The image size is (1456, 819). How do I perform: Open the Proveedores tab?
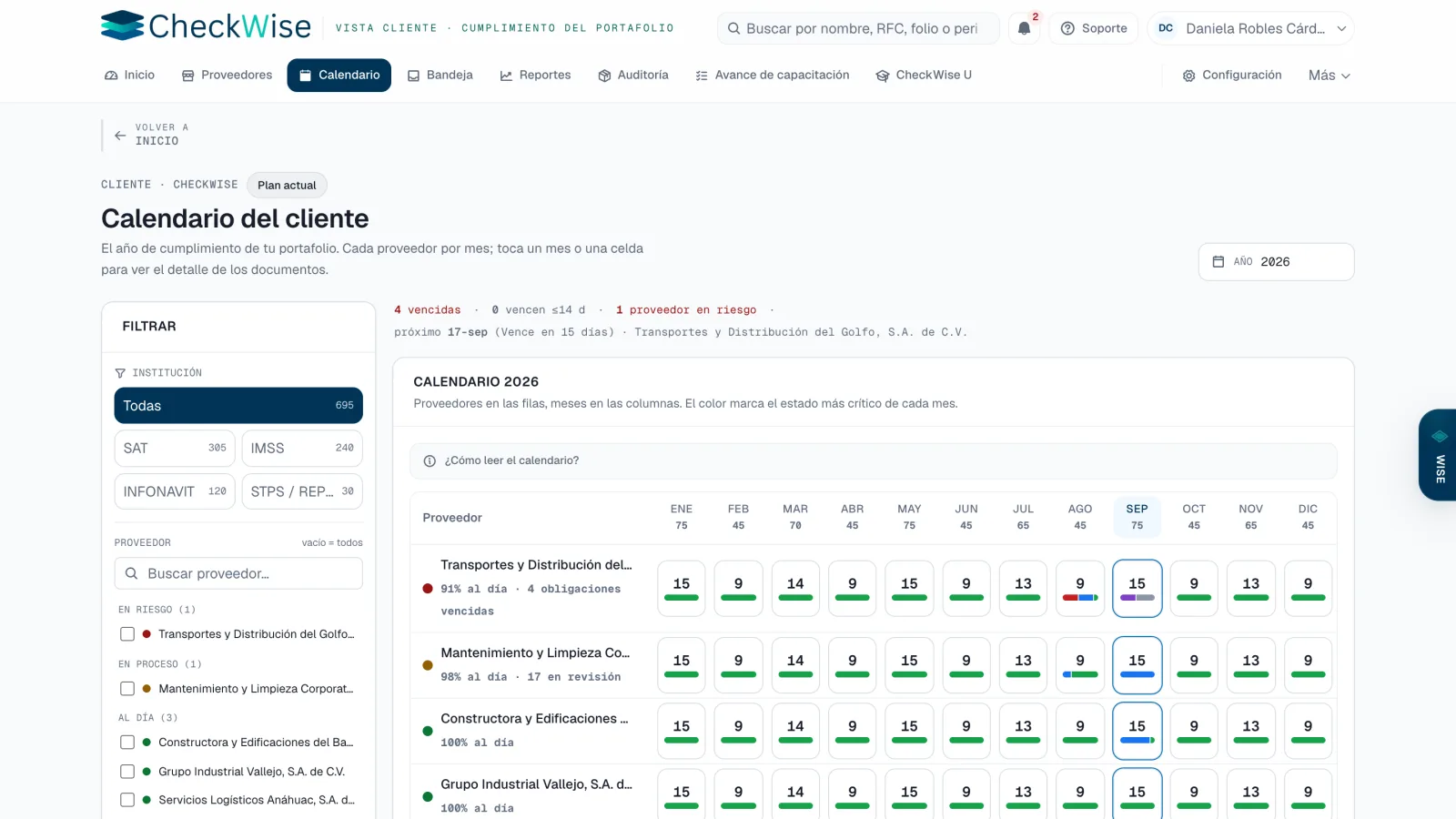click(x=227, y=76)
